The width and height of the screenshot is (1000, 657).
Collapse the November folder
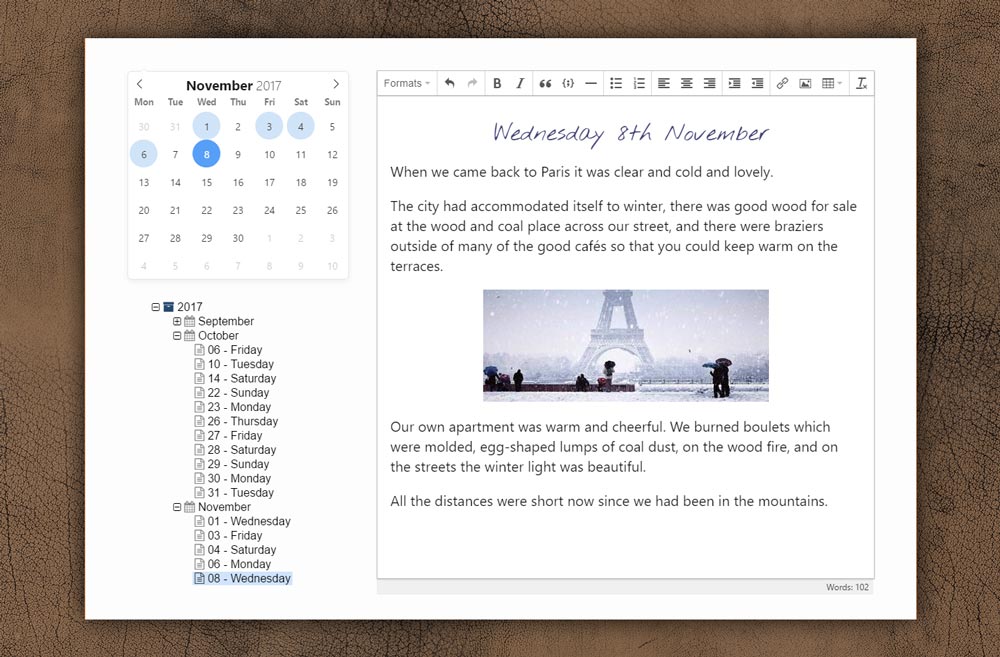point(177,507)
